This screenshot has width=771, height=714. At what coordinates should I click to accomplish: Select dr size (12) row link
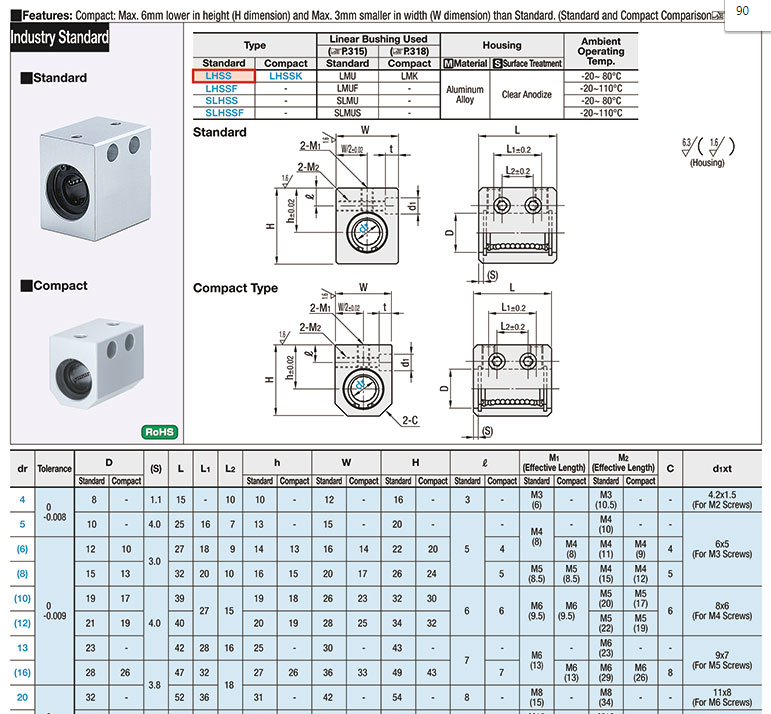coord(22,623)
